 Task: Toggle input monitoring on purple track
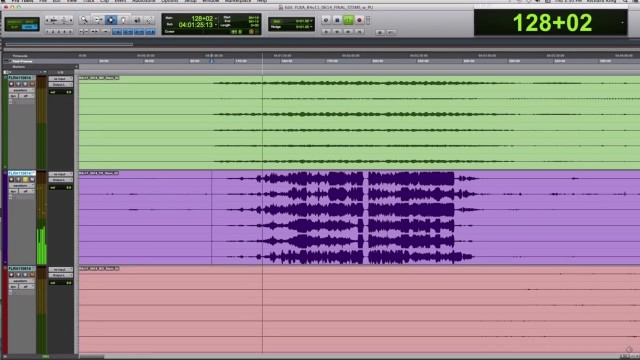[x=18, y=180]
